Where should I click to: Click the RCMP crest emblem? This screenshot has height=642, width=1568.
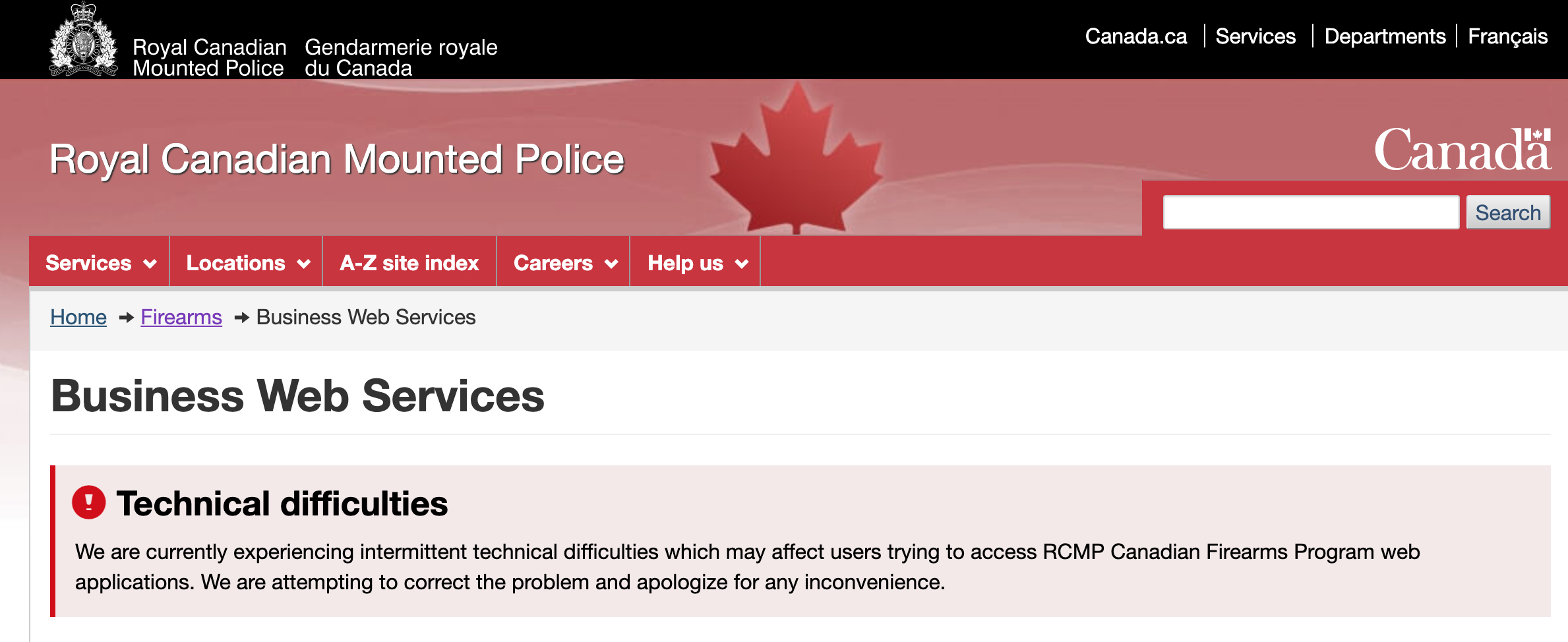84,40
